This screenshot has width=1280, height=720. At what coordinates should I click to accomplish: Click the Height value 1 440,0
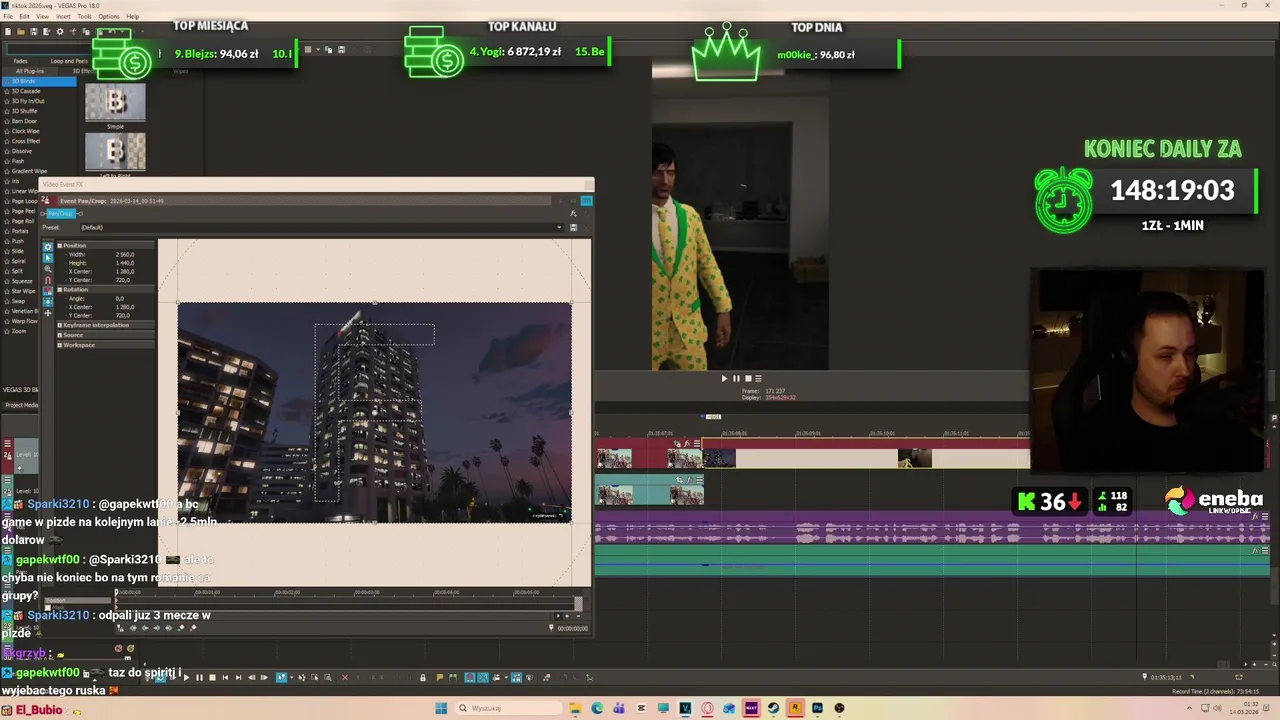125,263
